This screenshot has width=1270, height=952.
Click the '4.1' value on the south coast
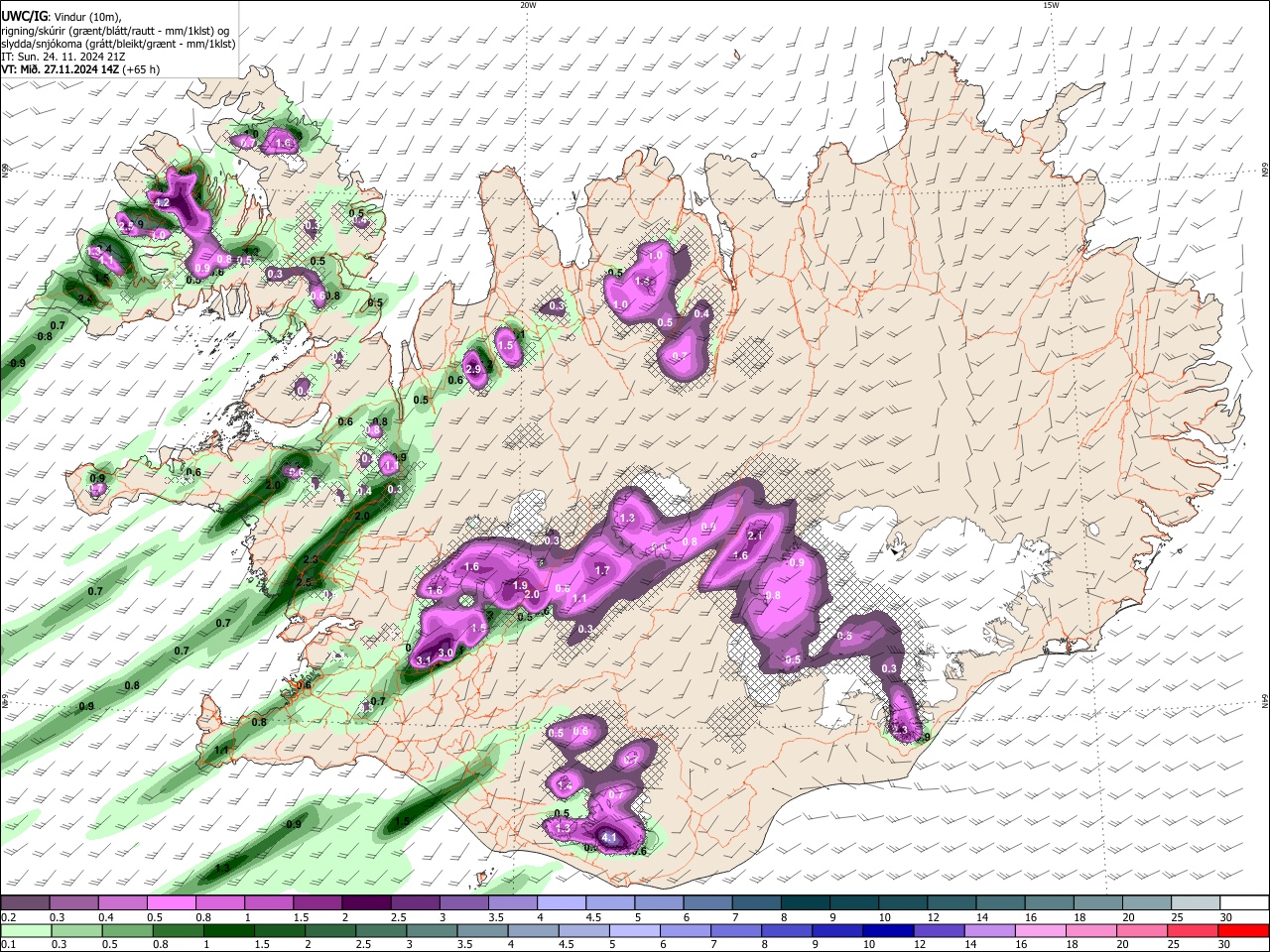click(x=610, y=839)
